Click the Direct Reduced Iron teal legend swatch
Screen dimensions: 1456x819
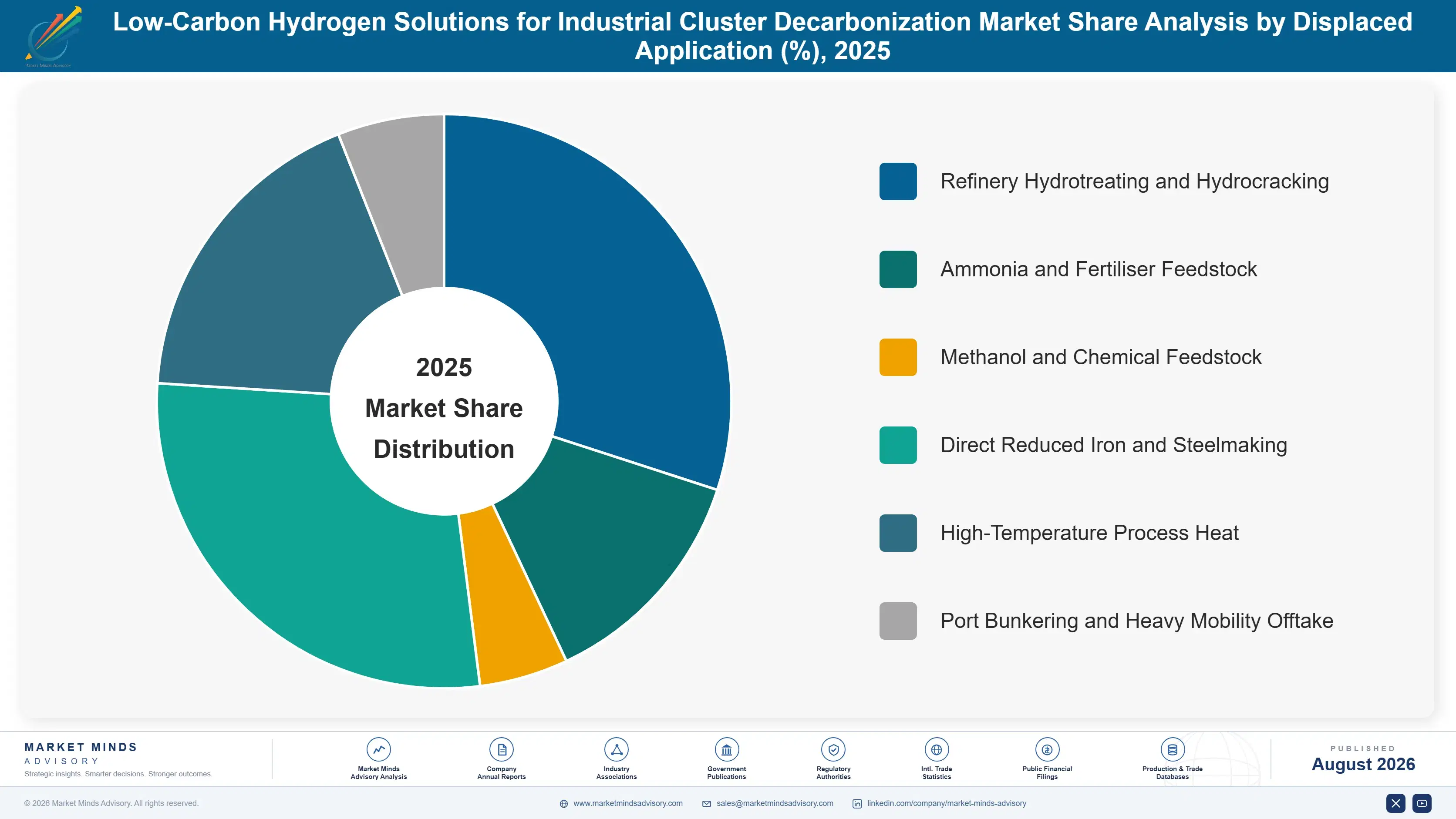(x=897, y=445)
